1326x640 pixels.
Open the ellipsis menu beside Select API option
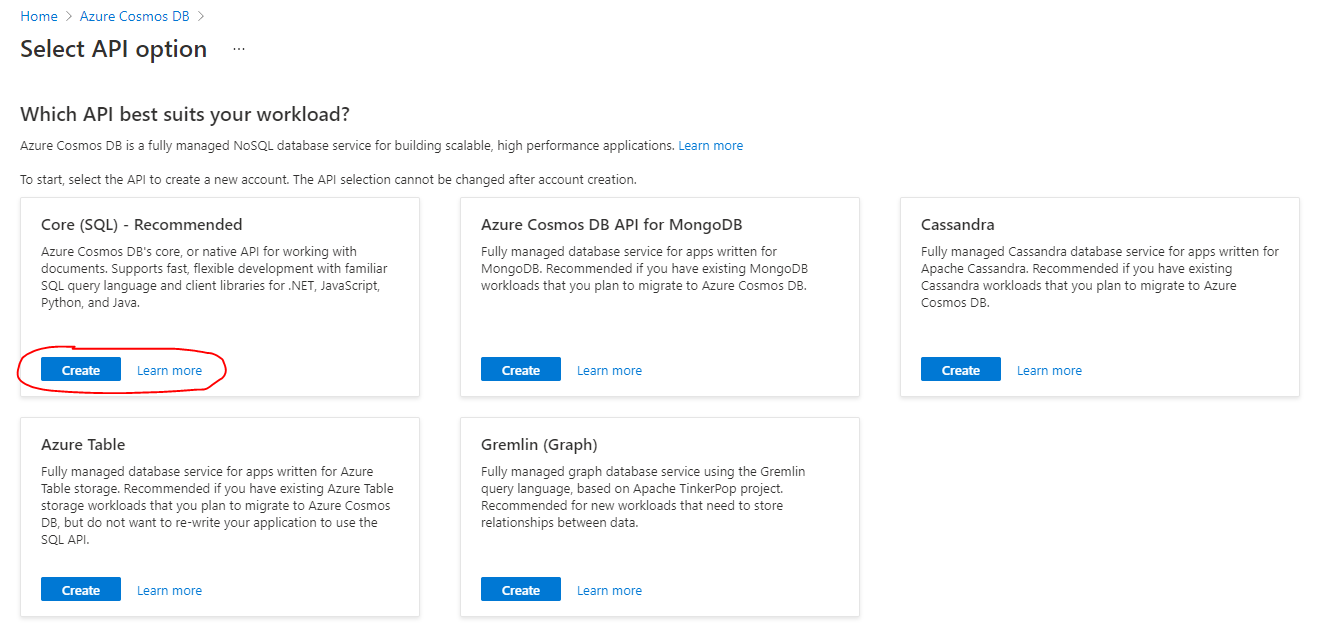pyautogui.click(x=239, y=49)
